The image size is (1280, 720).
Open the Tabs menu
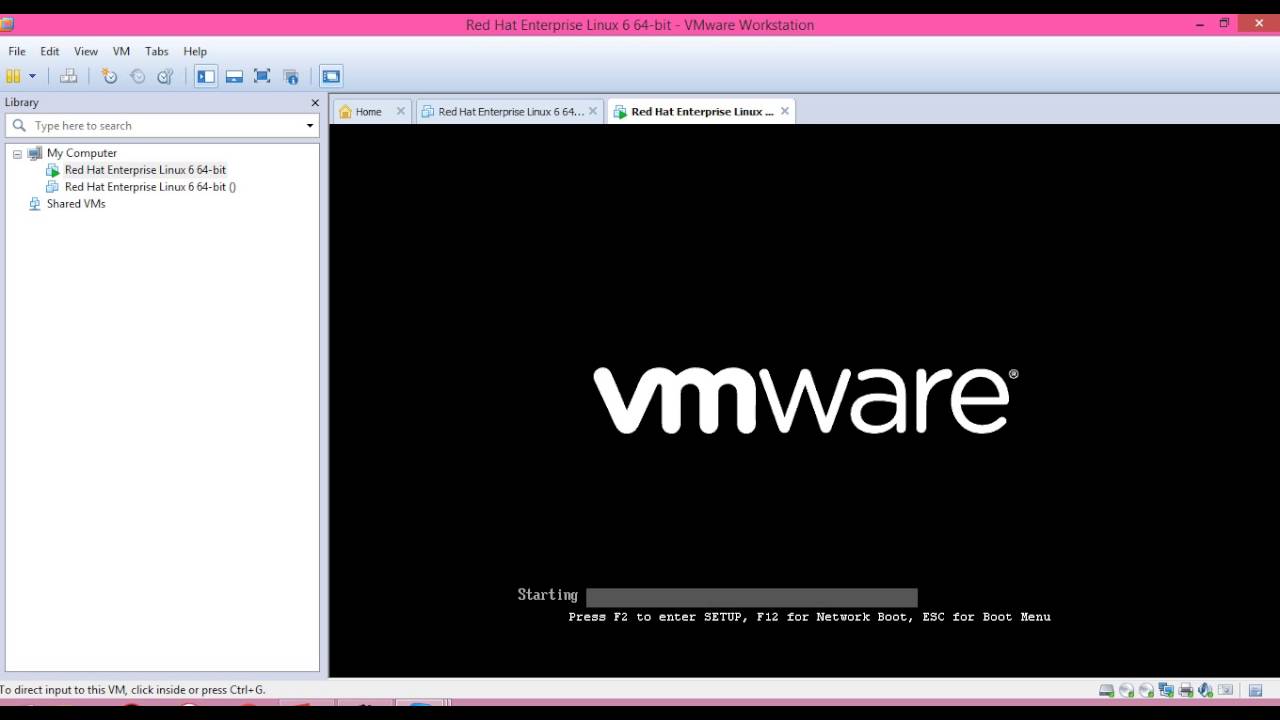point(157,51)
